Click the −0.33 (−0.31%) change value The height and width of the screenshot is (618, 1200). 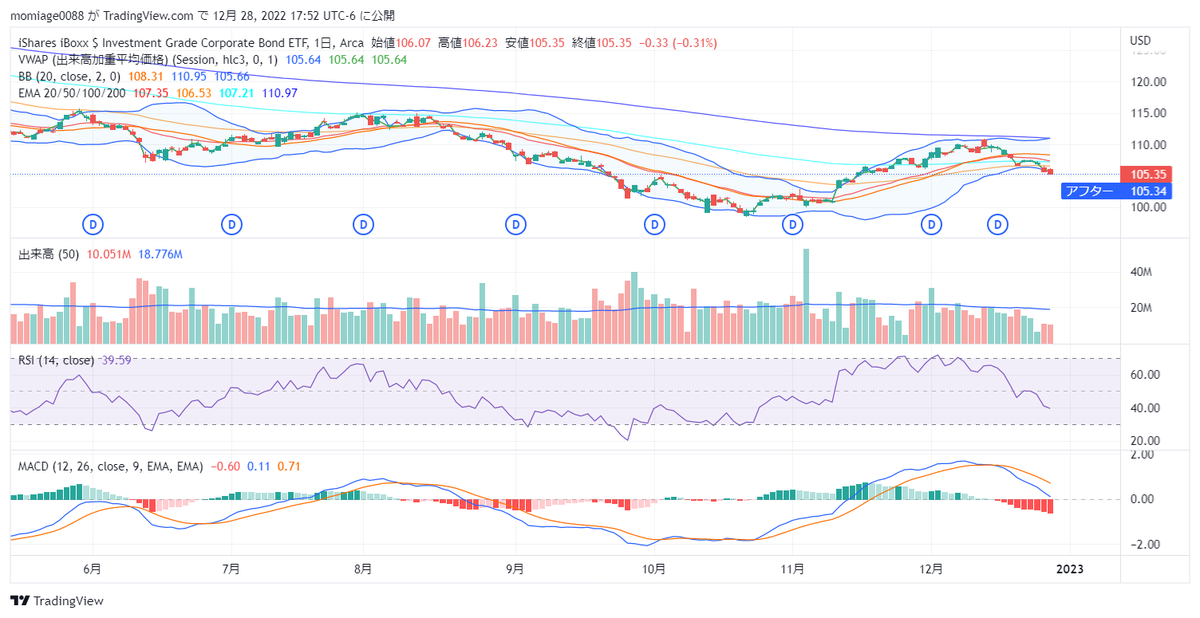coord(678,43)
